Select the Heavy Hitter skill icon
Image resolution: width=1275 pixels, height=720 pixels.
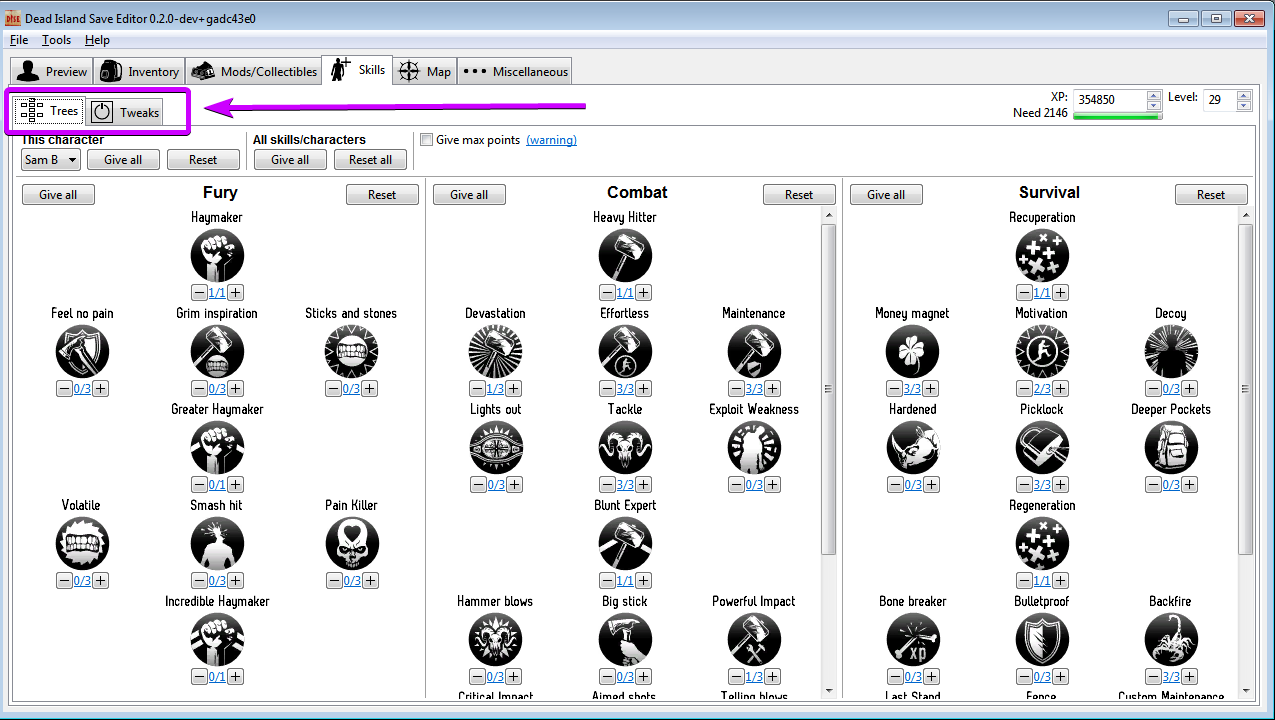click(625, 255)
